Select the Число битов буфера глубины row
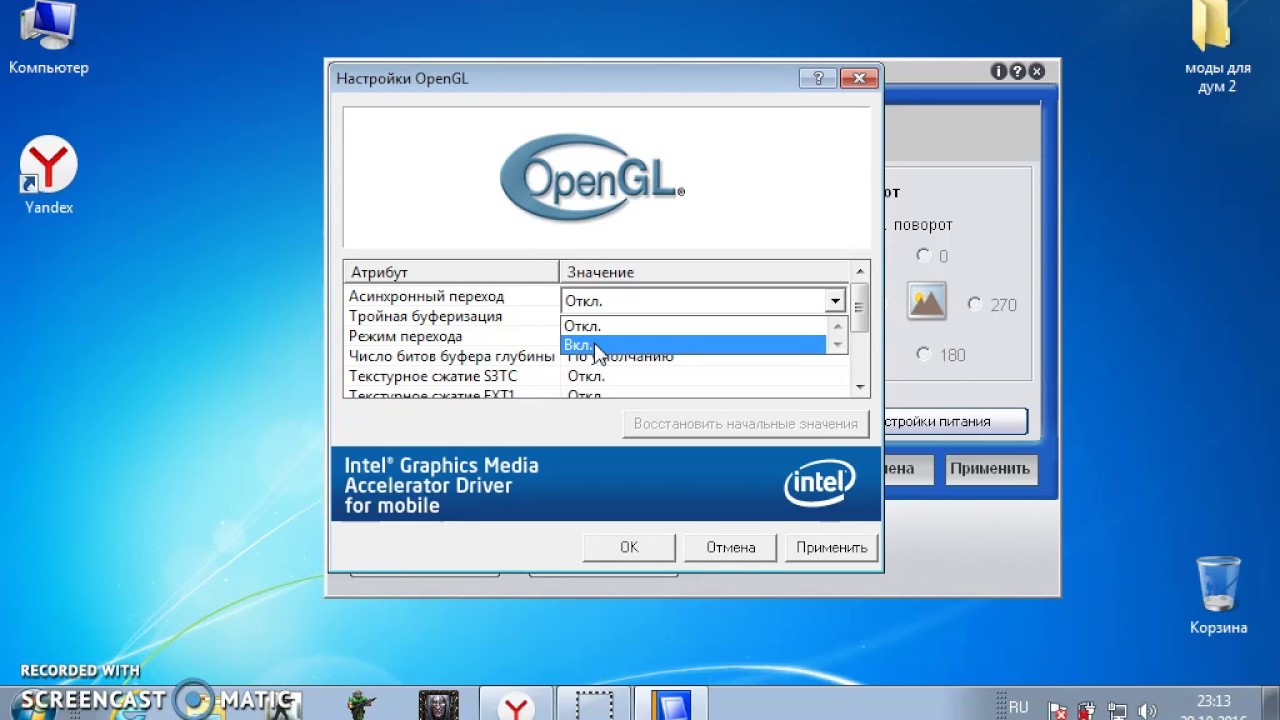Image resolution: width=1280 pixels, height=720 pixels. click(x=452, y=356)
